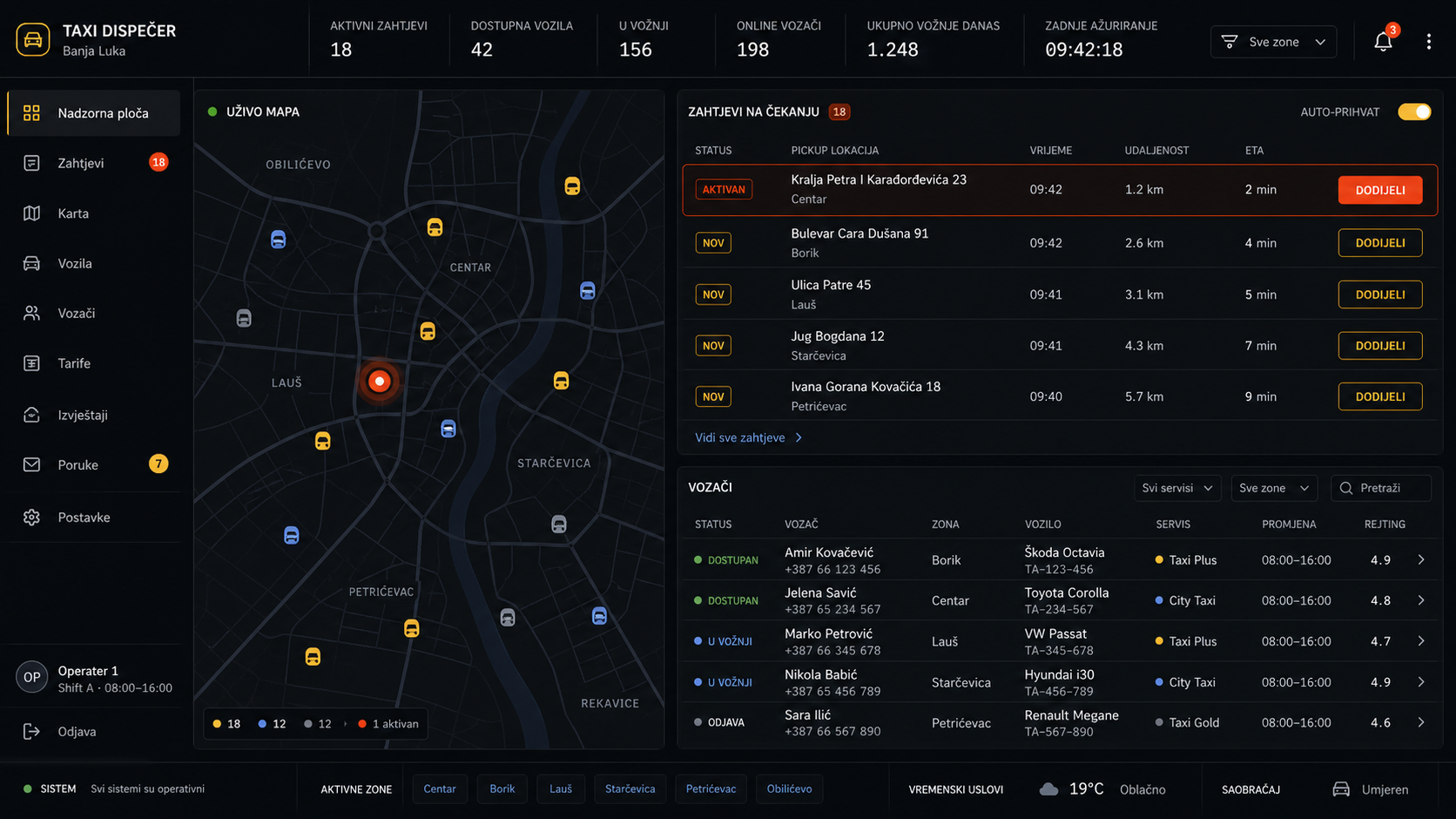Click the yellow 18 map legend dot
This screenshot has height=819, width=1456.
[217, 724]
